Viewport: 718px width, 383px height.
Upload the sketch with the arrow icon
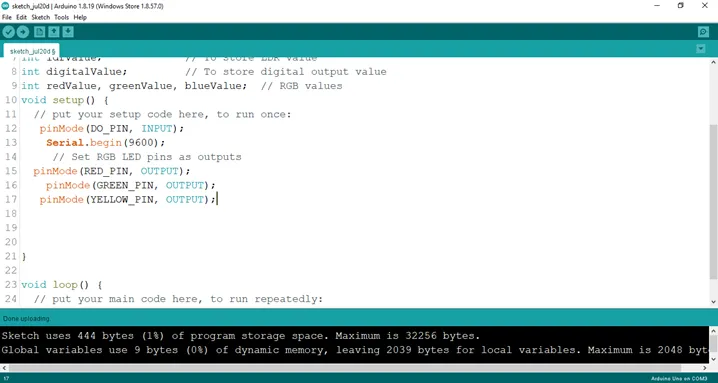[23, 32]
